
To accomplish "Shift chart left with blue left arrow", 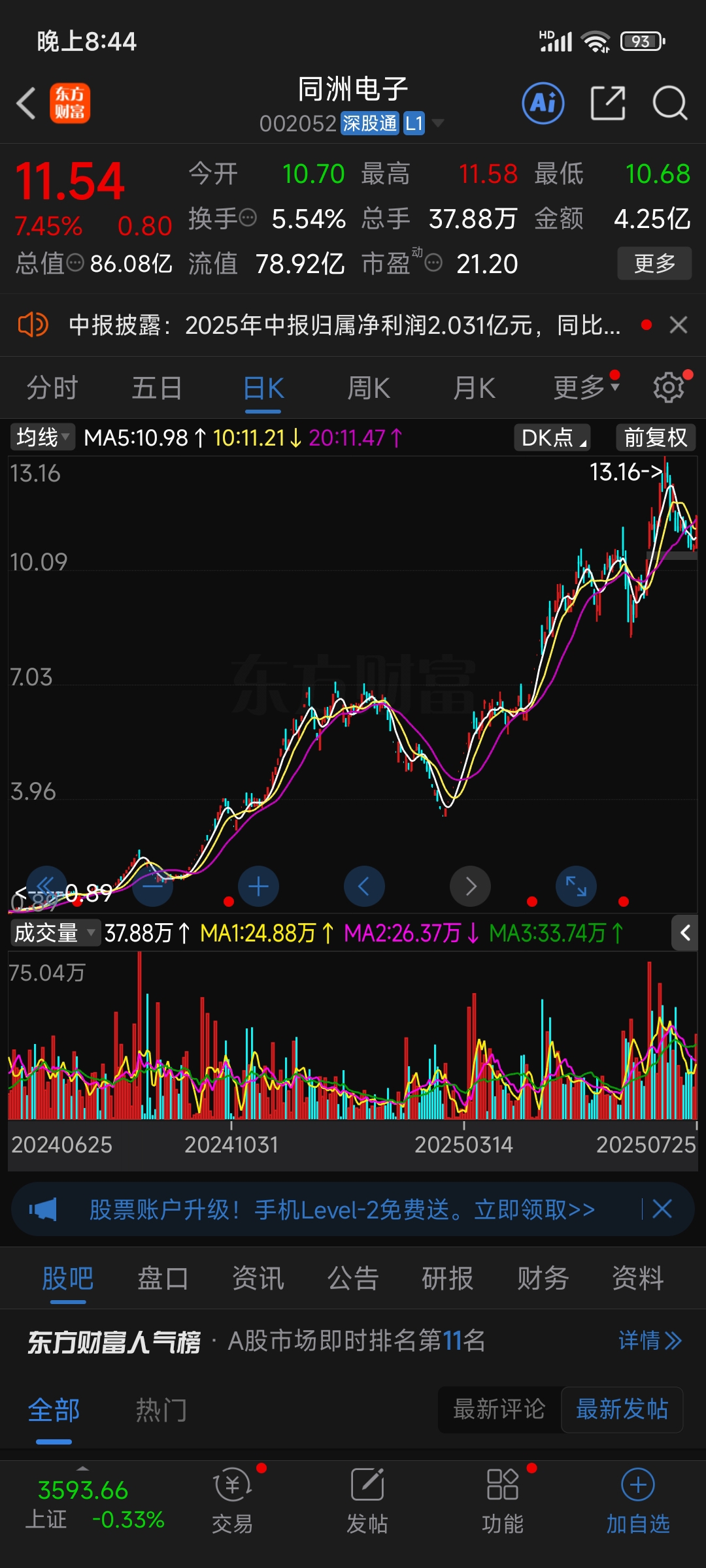I will click(364, 887).
